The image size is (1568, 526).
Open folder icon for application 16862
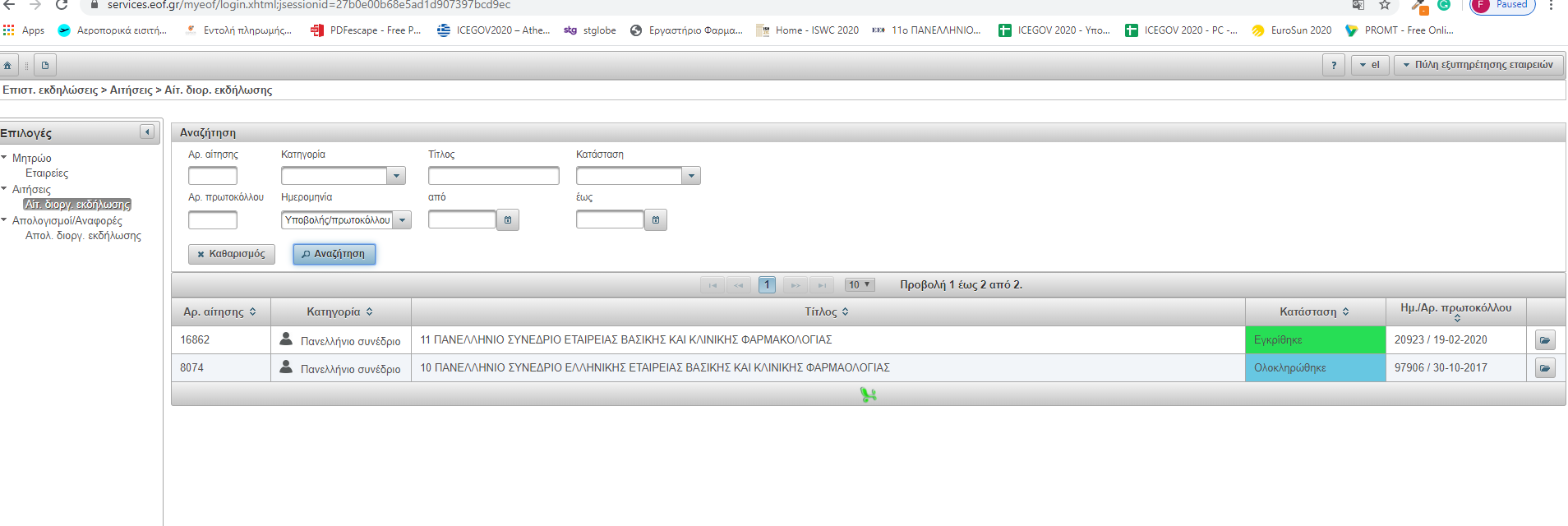click(1545, 340)
